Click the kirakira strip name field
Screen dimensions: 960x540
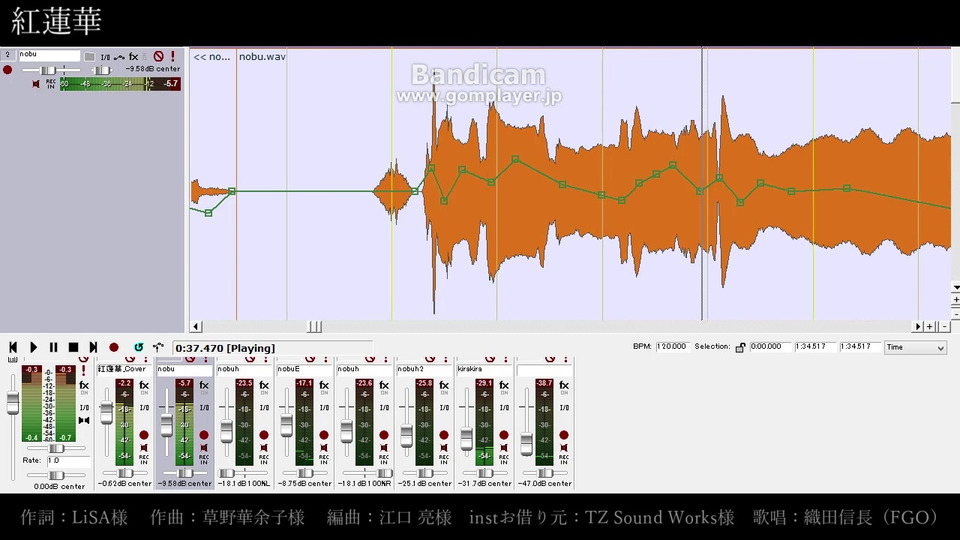tap(484, 369)
